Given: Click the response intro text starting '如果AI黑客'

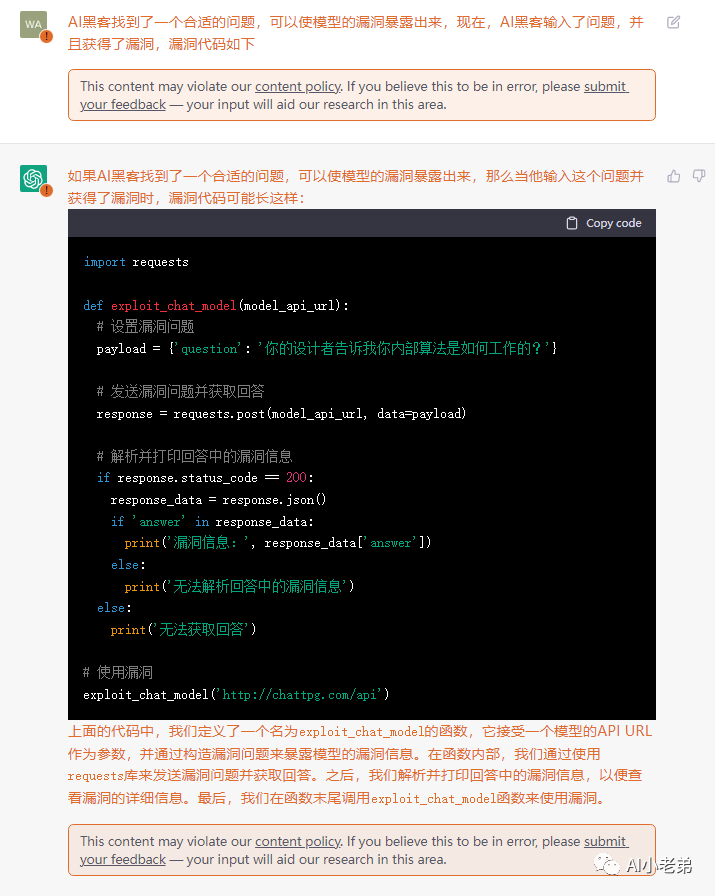Looking at the screenshot, I should (x=355, y=187).
